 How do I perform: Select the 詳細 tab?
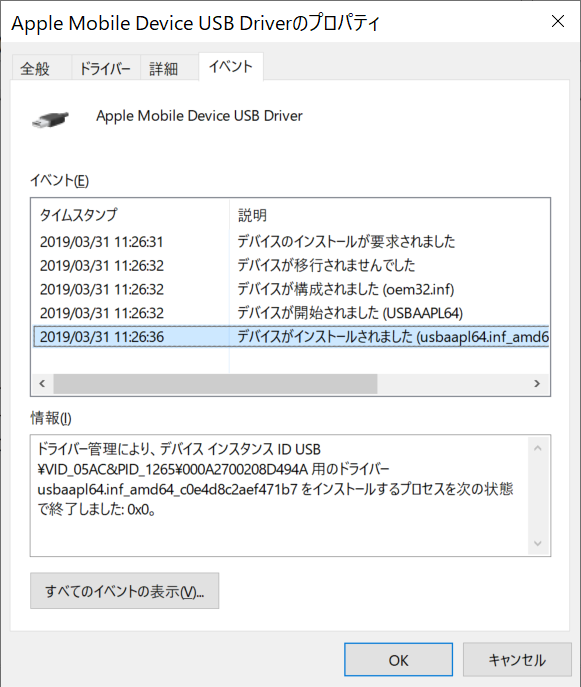coord(163,69)
